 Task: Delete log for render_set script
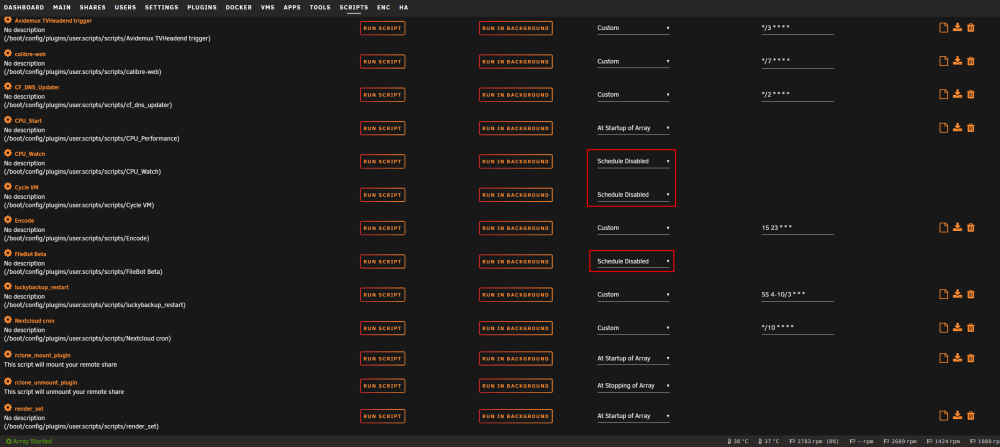point(971,416)
